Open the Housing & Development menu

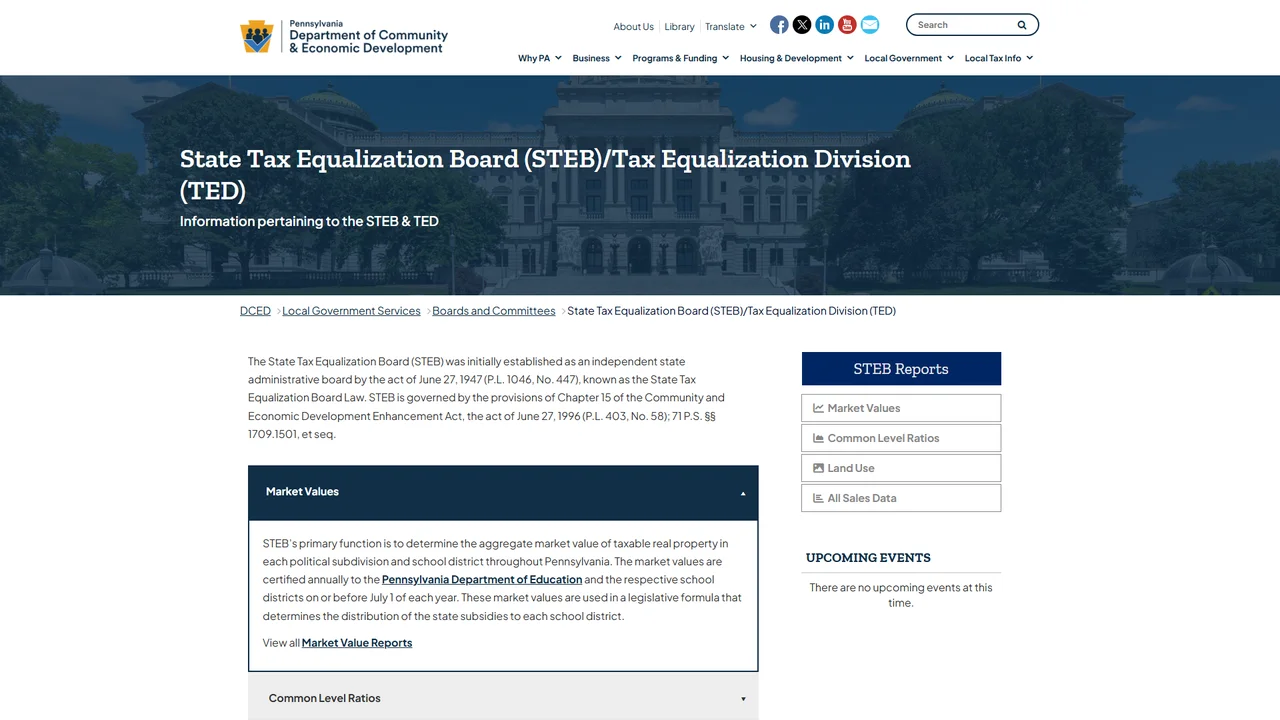click(x=797, y=58)
